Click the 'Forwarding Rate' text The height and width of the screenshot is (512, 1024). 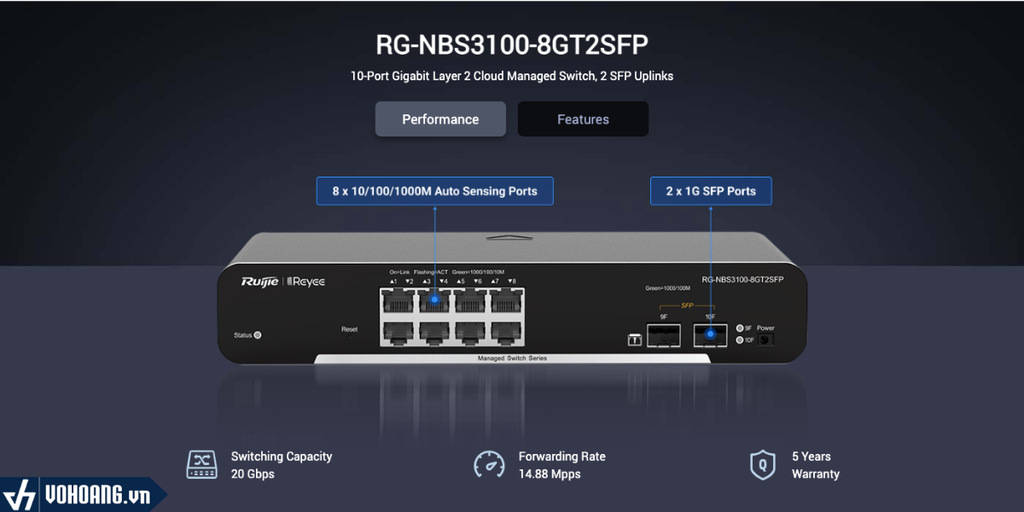pos(562,456)
